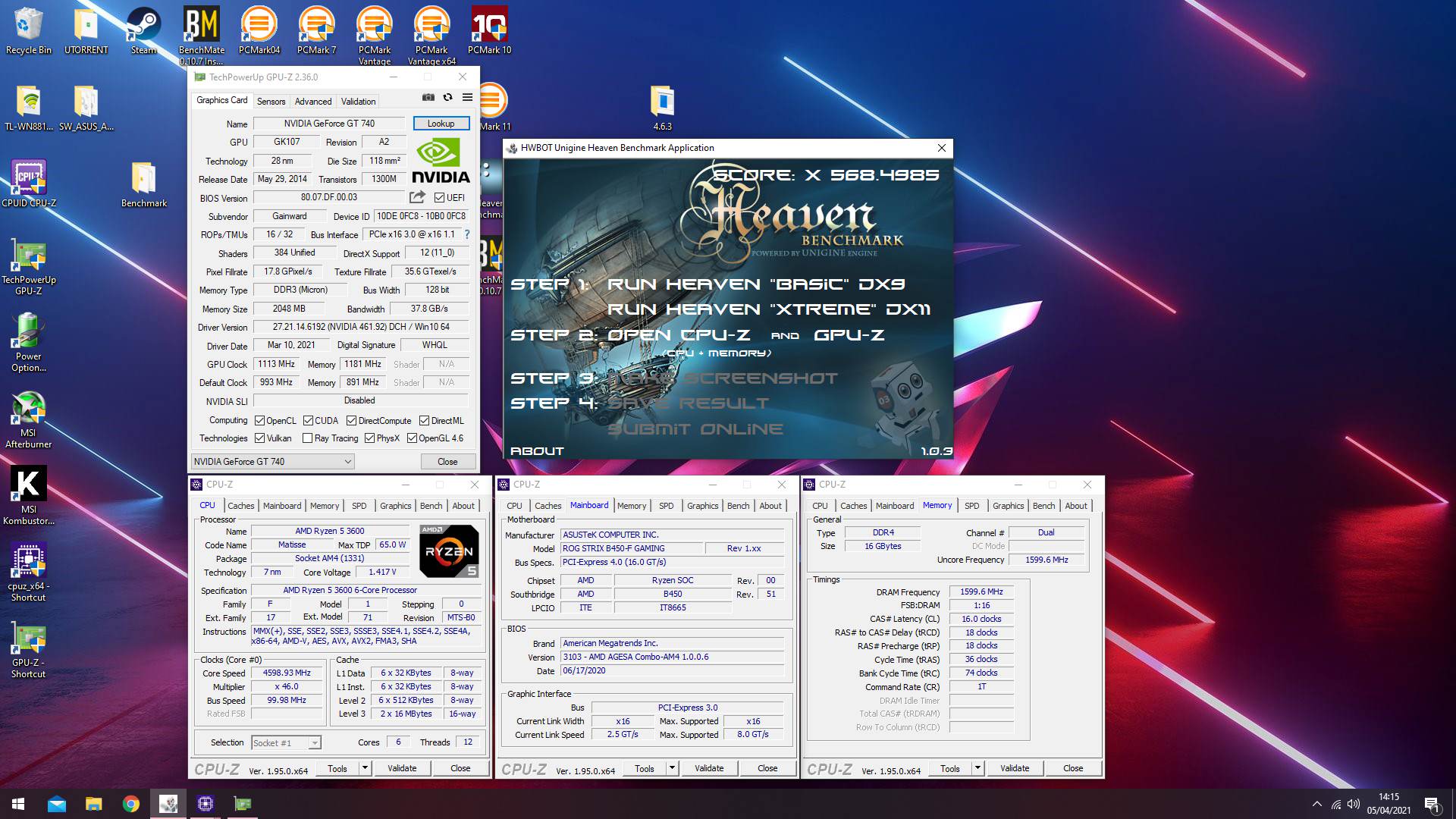
Task: Toggle CUDA checkbox in GPU-Z
Action: pos(308,421)
